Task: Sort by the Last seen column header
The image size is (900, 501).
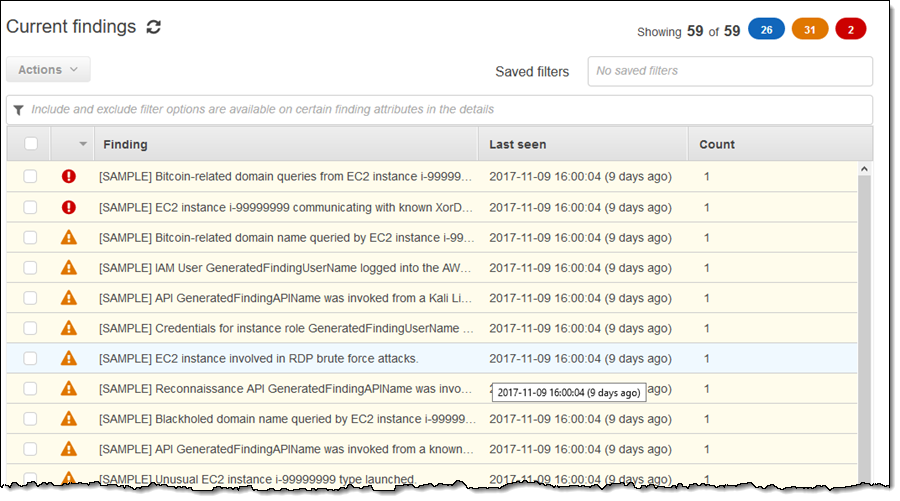Action: 517,145
